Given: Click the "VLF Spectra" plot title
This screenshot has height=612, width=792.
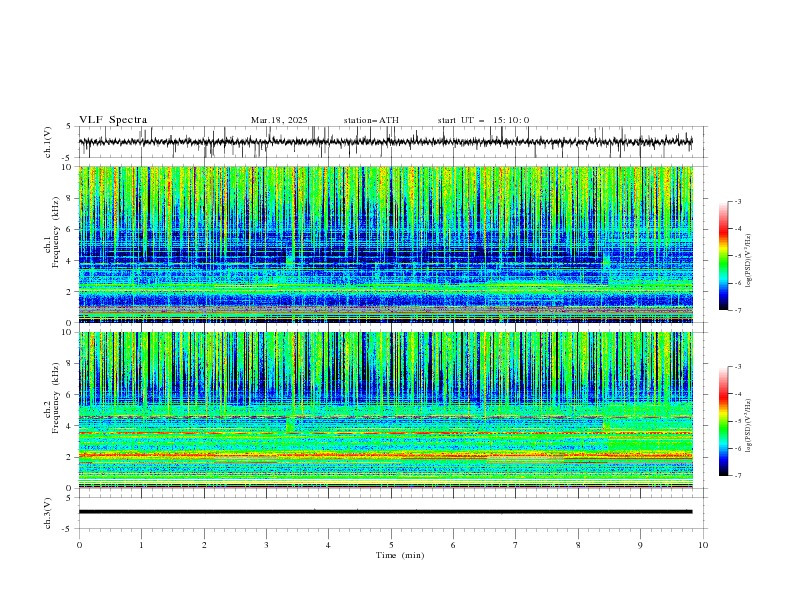Looking at the screenshot, I should [x=113, y=120].
